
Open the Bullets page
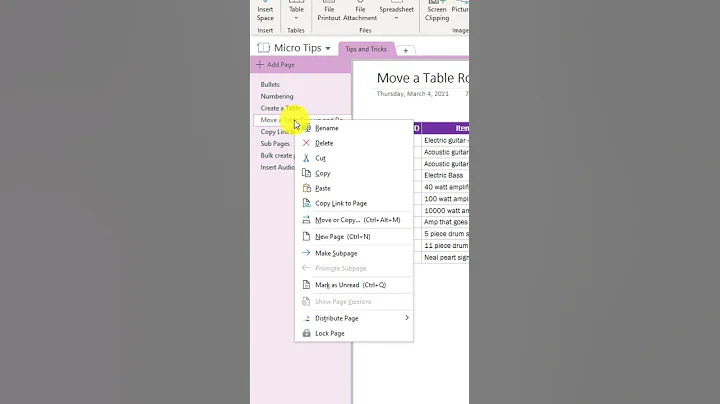270,84
